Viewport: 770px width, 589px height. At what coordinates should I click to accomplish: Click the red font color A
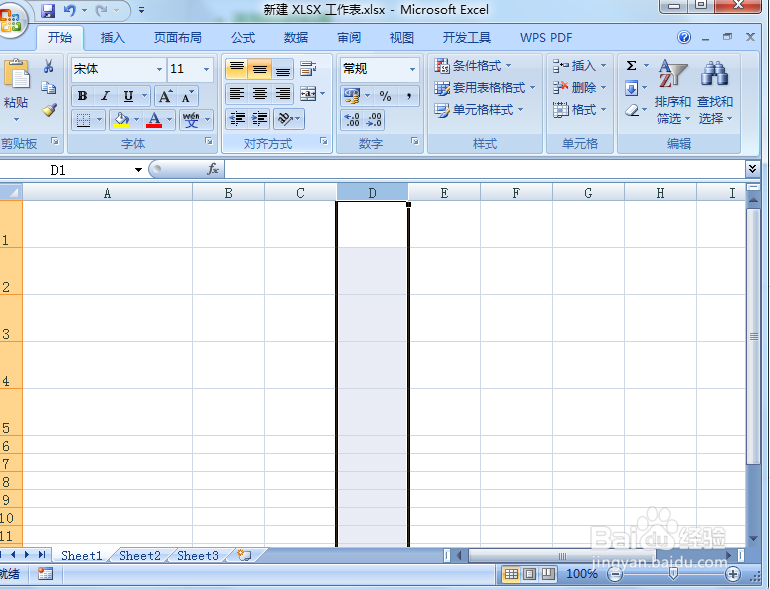click(154, 119)
